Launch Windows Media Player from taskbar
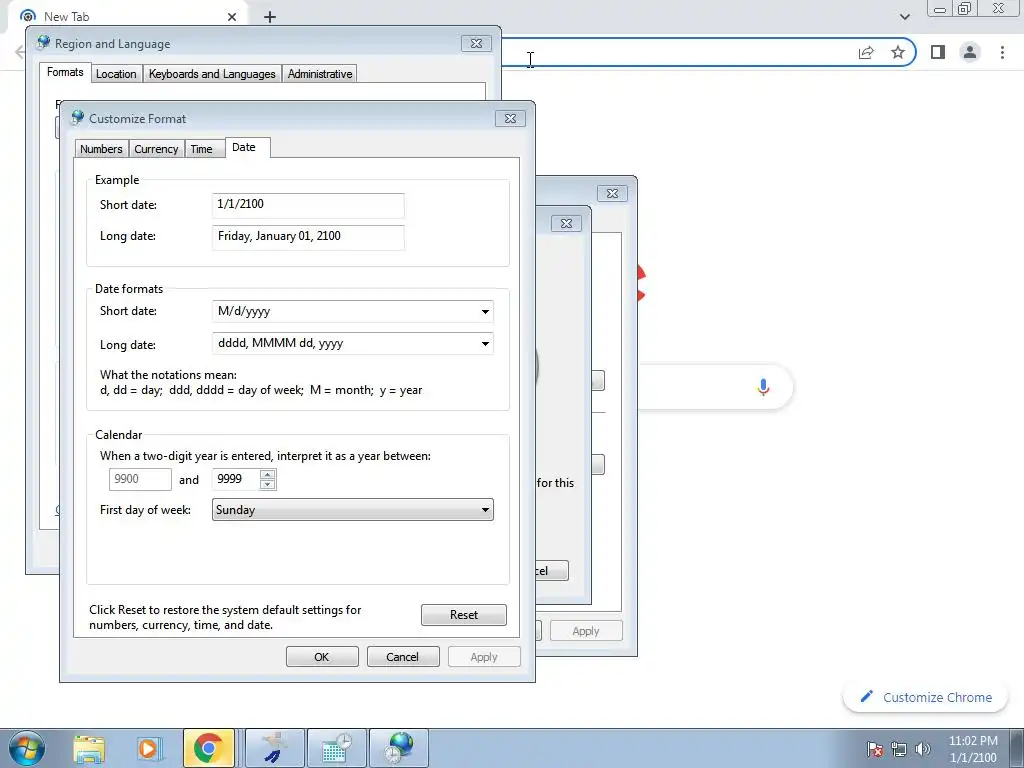This screenshot has width=1024, height=768. (x=148, y=749)
